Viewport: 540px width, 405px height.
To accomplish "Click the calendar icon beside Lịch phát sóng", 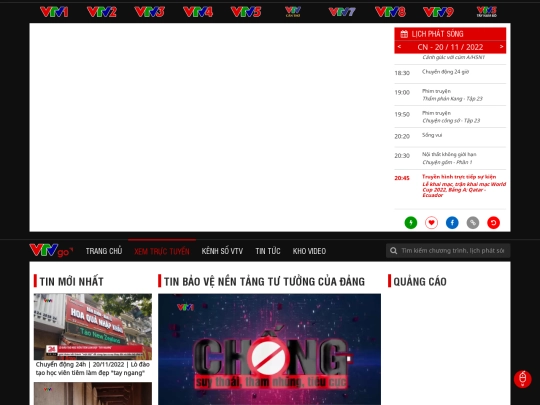I will pos(404,34).
